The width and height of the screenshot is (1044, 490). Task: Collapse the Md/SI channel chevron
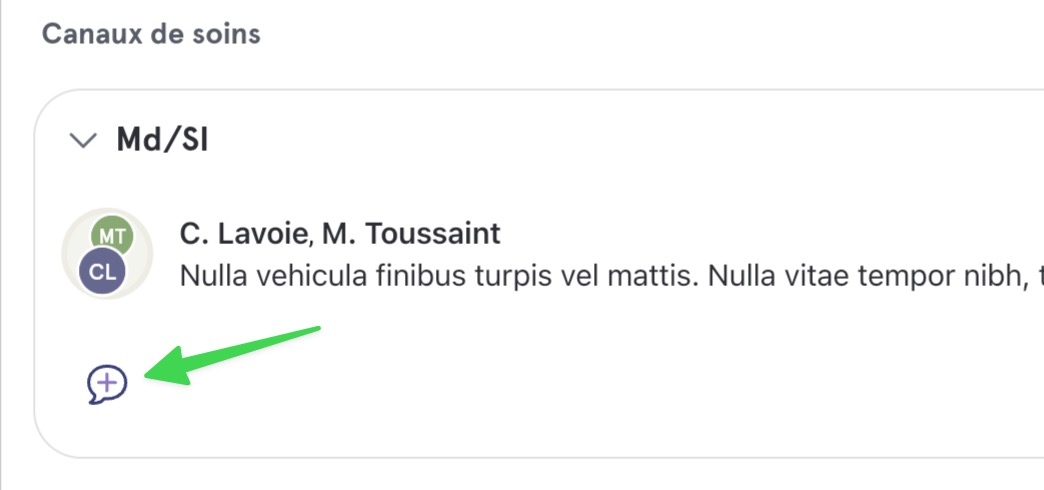click(83, 140)
